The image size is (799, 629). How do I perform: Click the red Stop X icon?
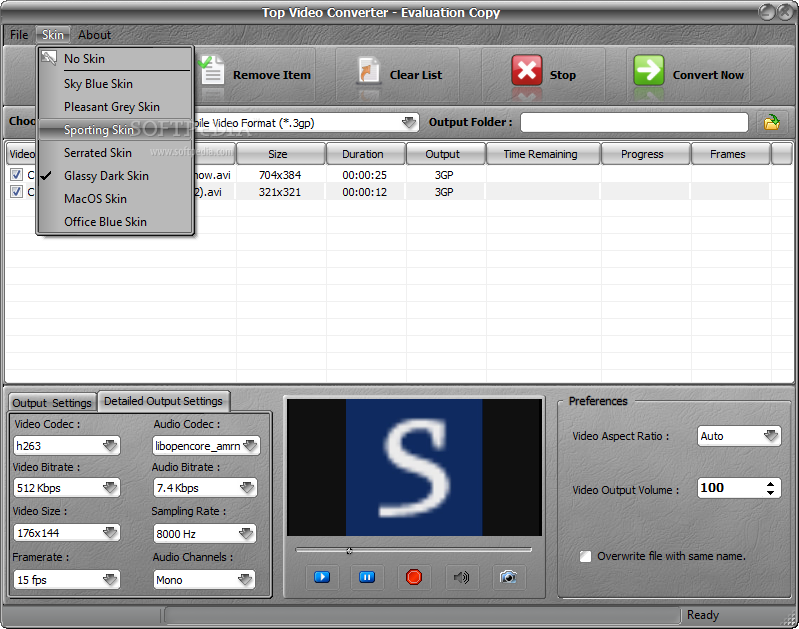click(526, 70)
